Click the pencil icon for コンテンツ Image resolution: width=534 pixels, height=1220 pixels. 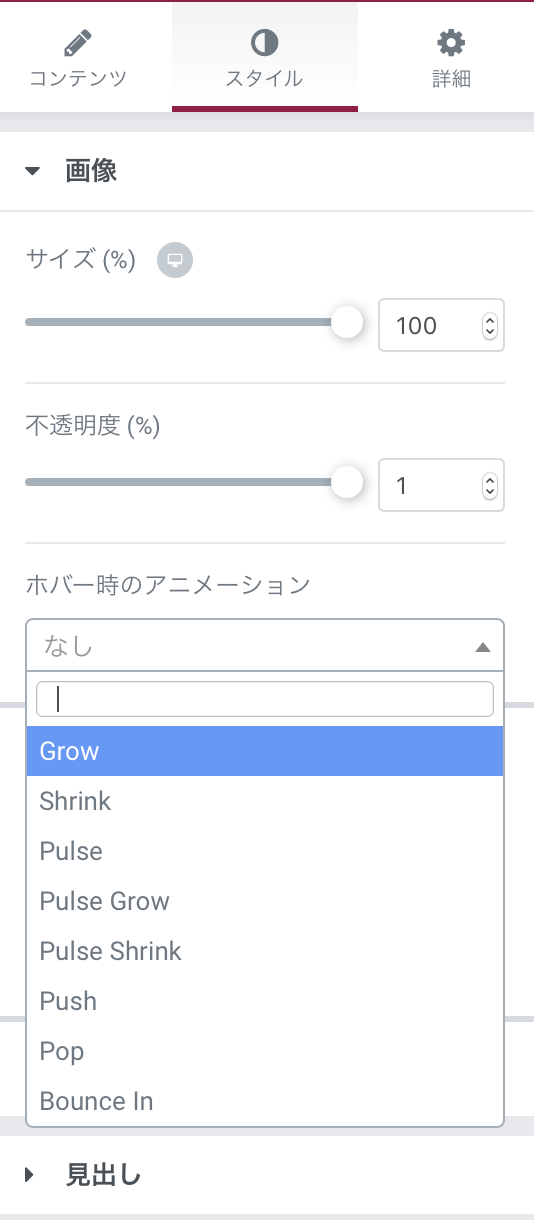click(77, 43)
